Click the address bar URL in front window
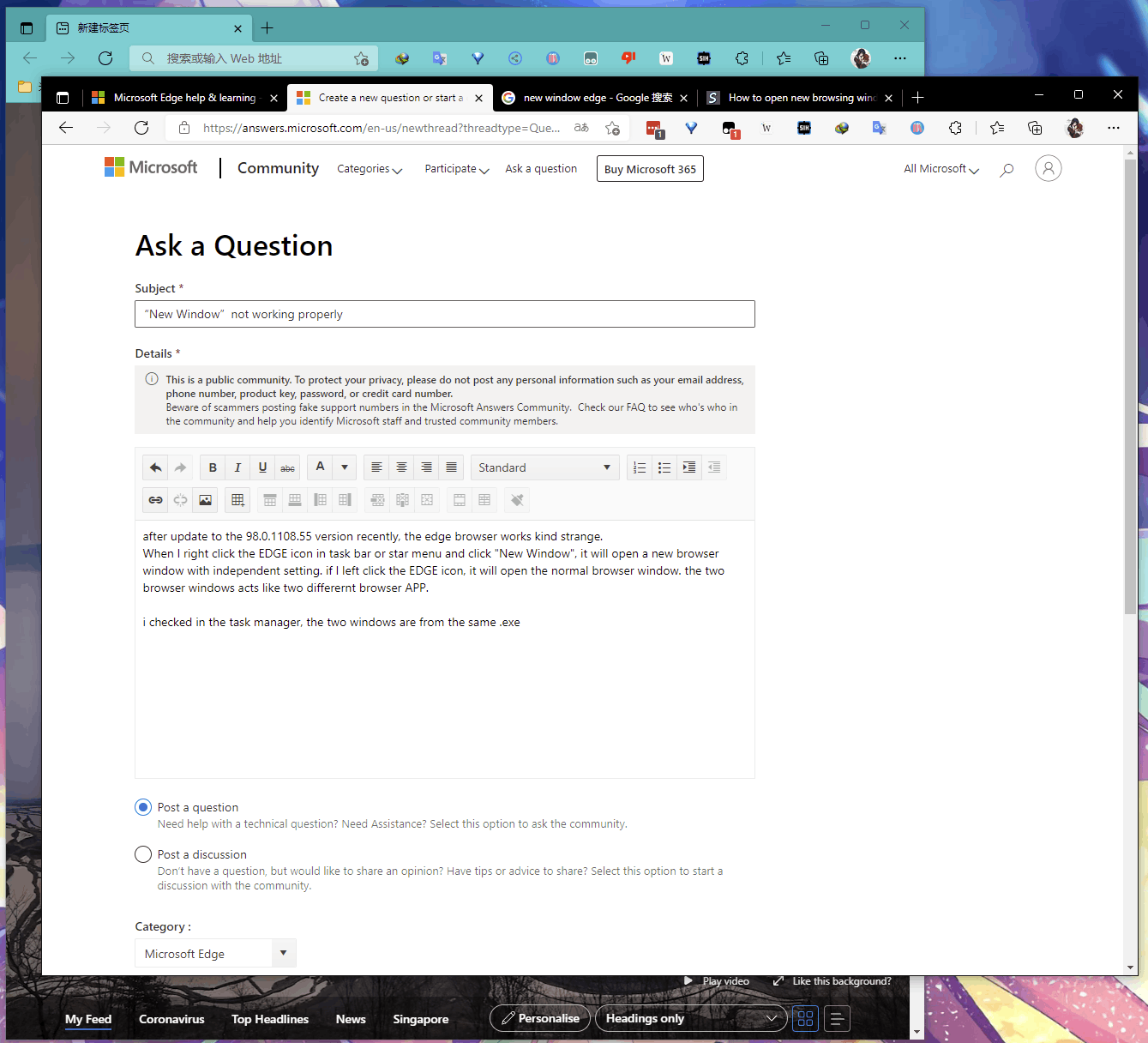The width and height of the screenshot is (1148, 1043). (382, 128)
